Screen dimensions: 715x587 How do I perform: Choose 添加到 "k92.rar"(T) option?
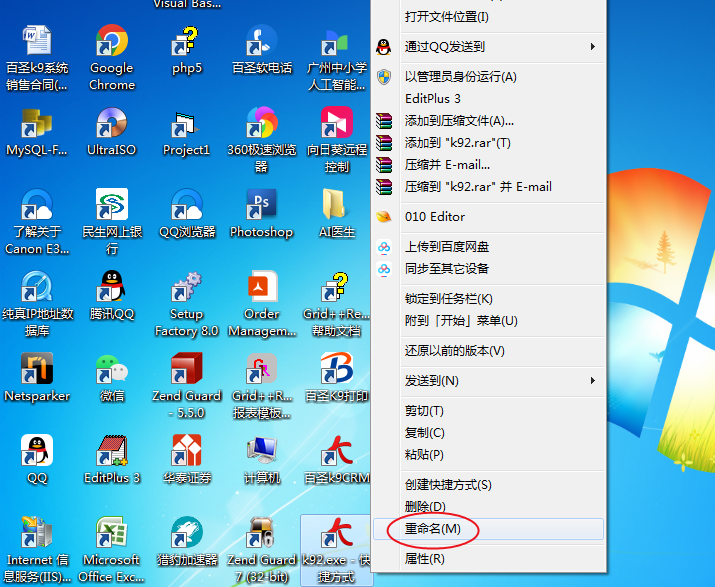(x=458, y=143)
